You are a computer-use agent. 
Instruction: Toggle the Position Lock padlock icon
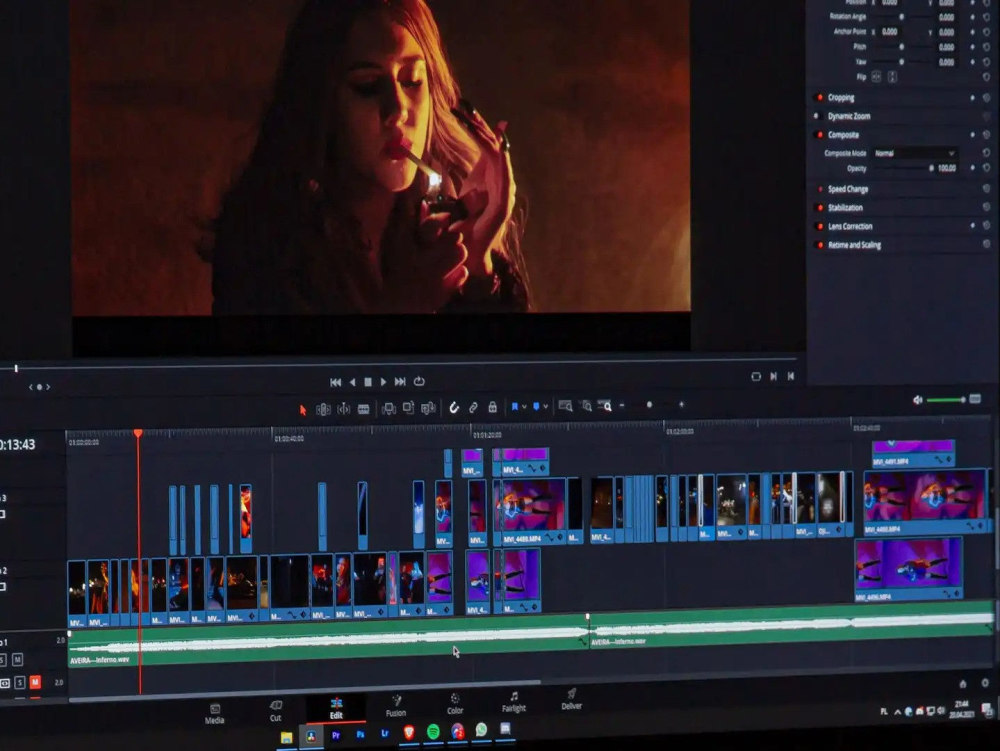click(492, 406)
